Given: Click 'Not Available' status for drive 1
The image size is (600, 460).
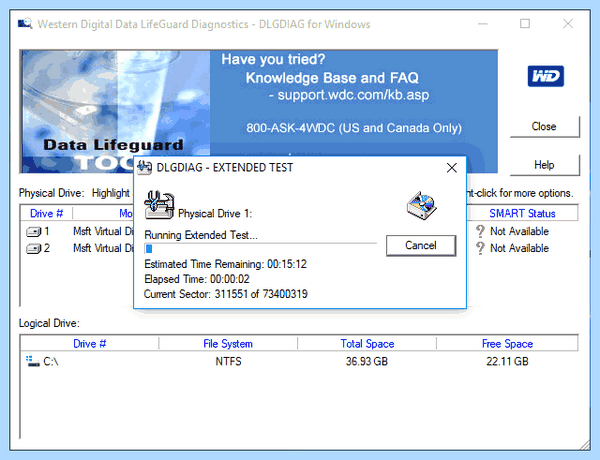Looking at the screenshot, I should click(x=519, y=231).
